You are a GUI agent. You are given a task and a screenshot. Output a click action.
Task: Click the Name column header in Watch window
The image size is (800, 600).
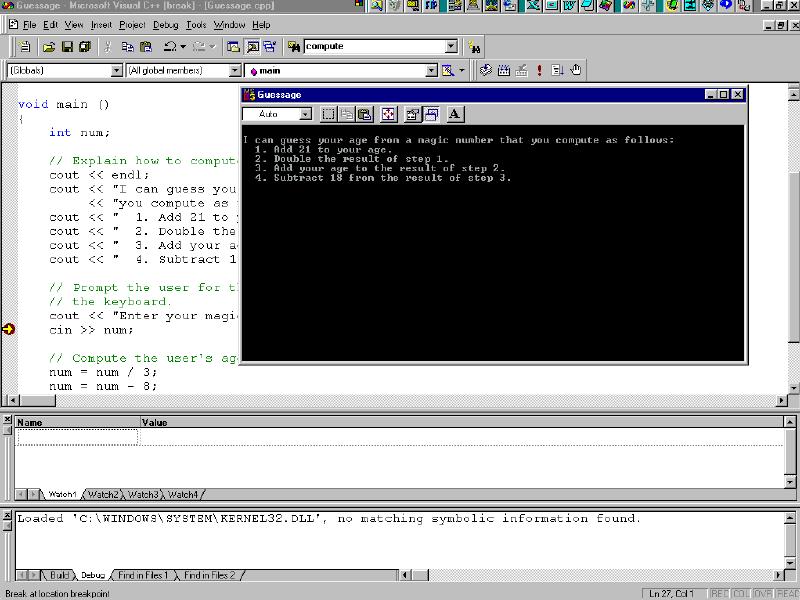pyautogui.click(x=78, y=422)
